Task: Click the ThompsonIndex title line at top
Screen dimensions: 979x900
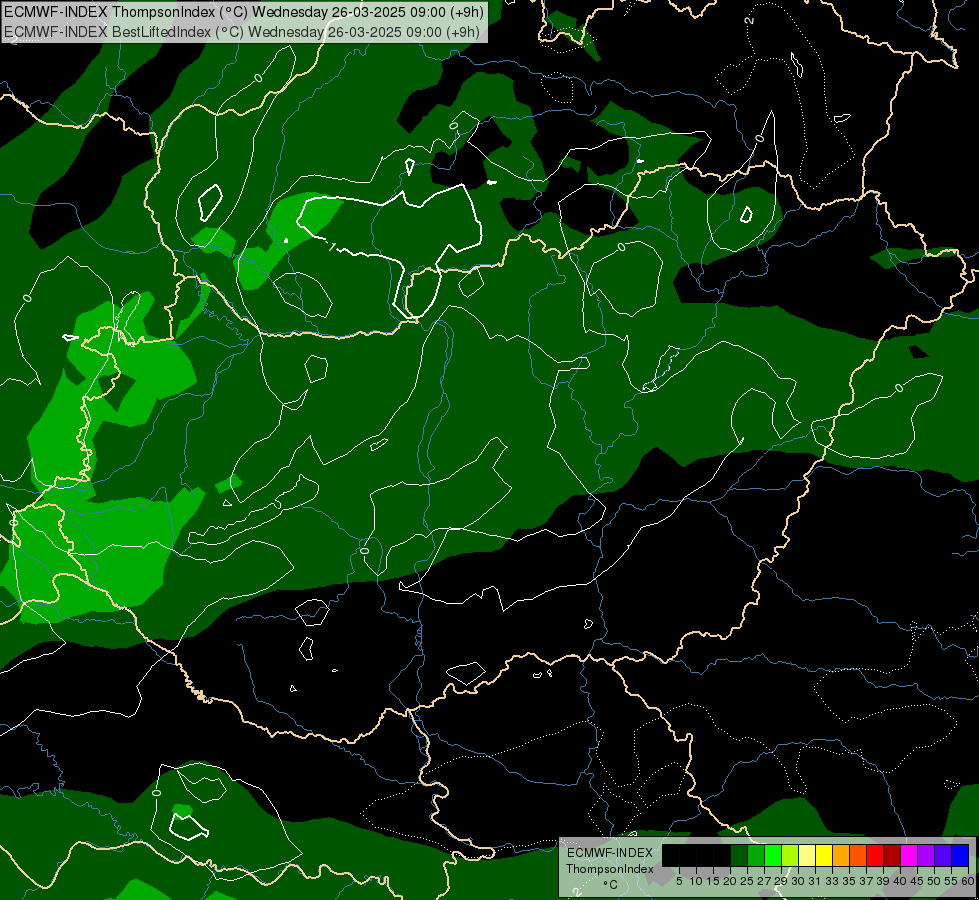Action: coord(244,12)
